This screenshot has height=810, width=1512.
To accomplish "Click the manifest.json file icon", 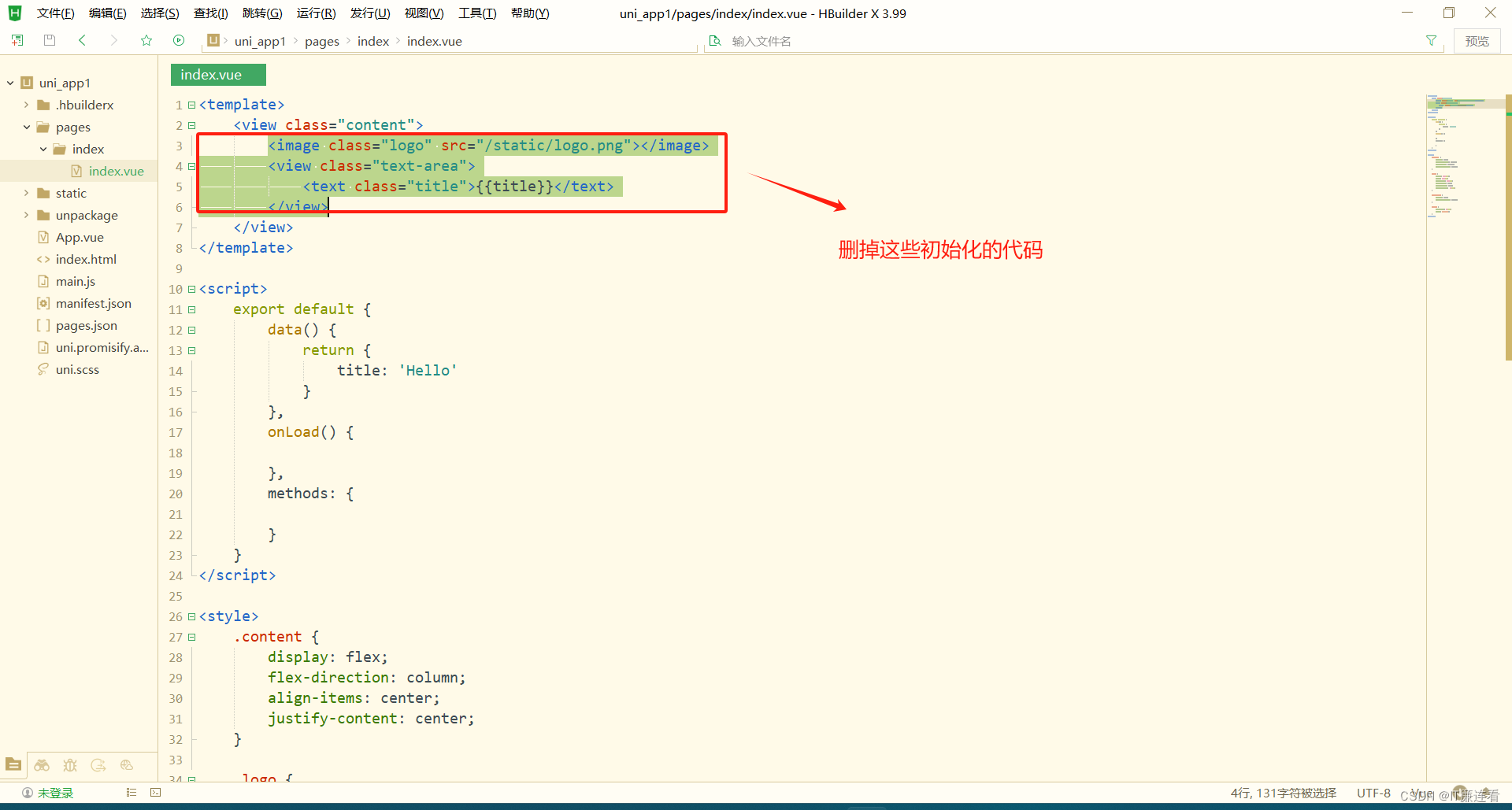I will pyautogui.click(x=43, y=303).
